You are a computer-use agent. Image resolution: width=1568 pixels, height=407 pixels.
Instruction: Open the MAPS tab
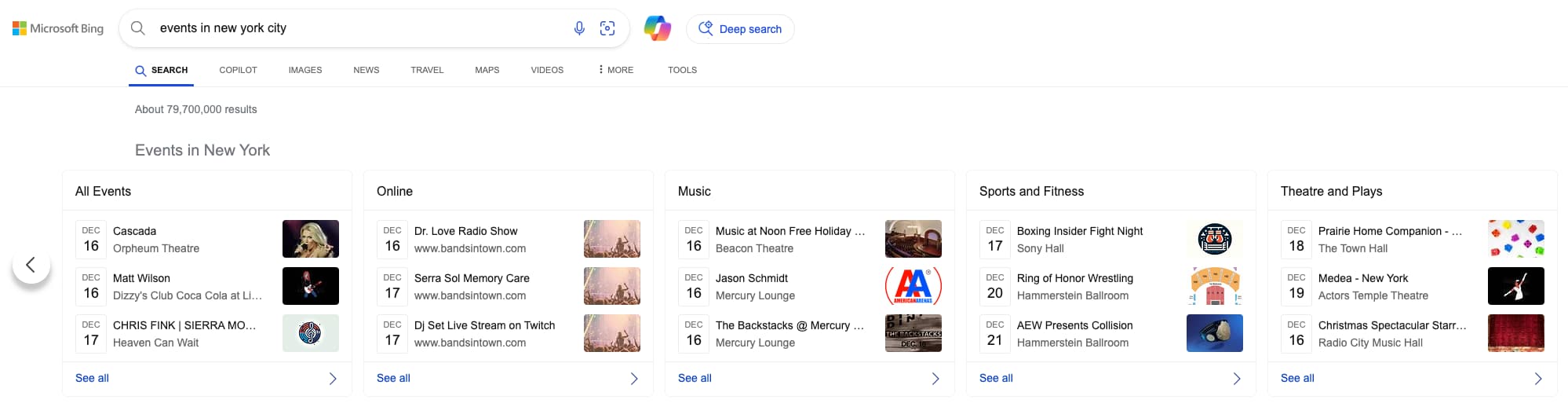[x=487, y=70]
